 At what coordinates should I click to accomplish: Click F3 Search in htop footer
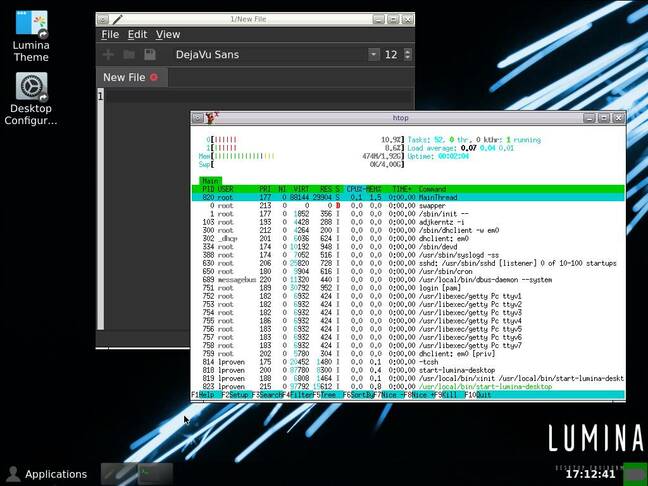tap(267, 395)
